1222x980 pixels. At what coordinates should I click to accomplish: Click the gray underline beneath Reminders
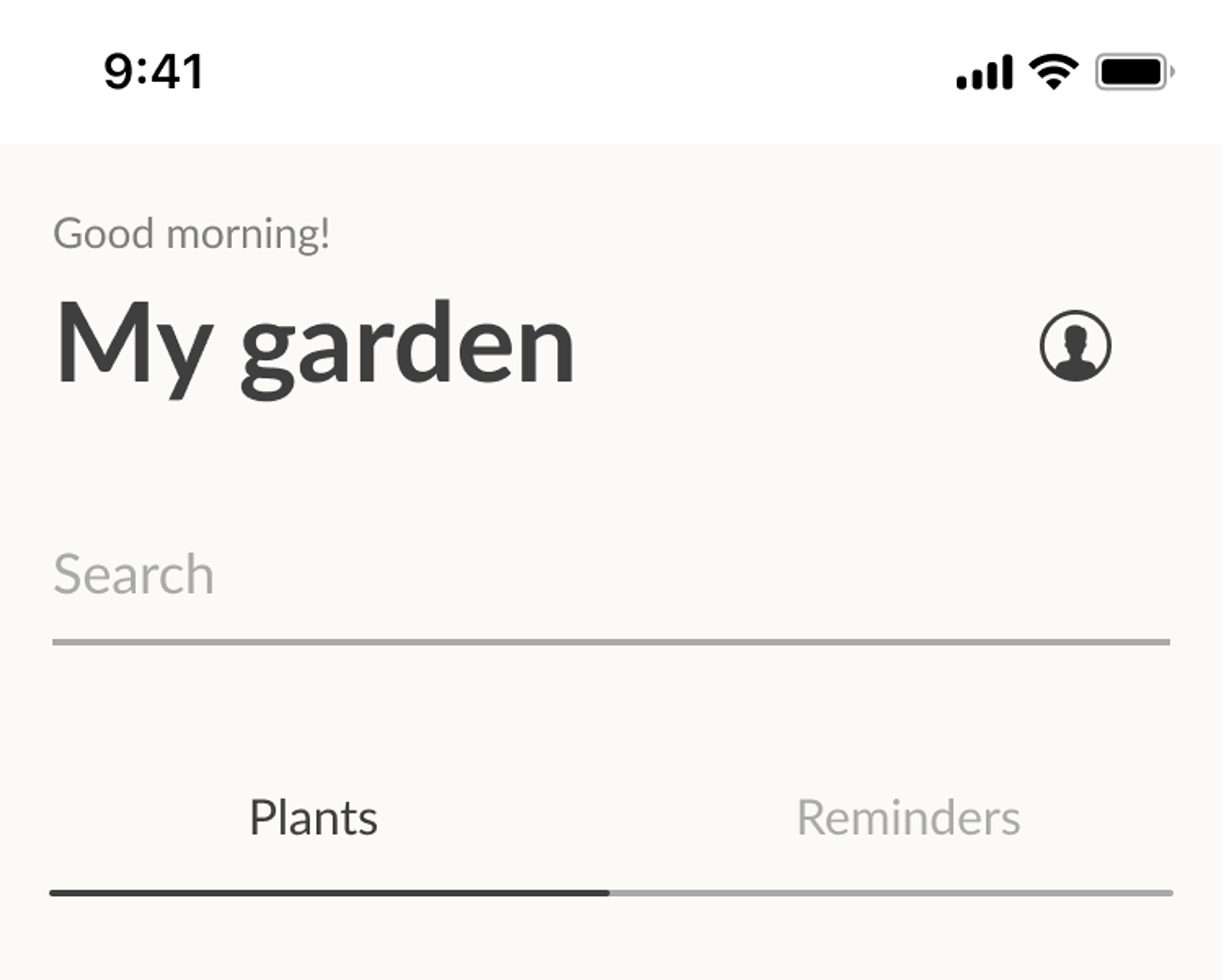click(891, 893)
